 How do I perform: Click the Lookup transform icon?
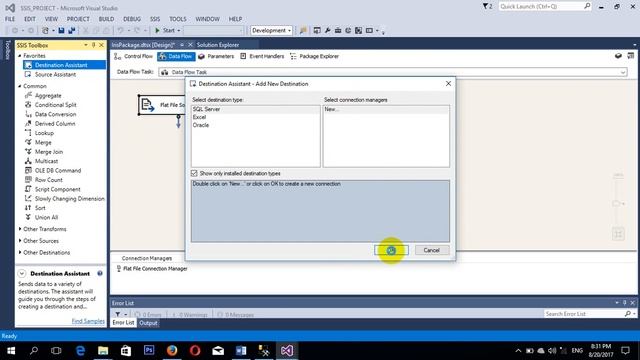(x=28, y=133)
